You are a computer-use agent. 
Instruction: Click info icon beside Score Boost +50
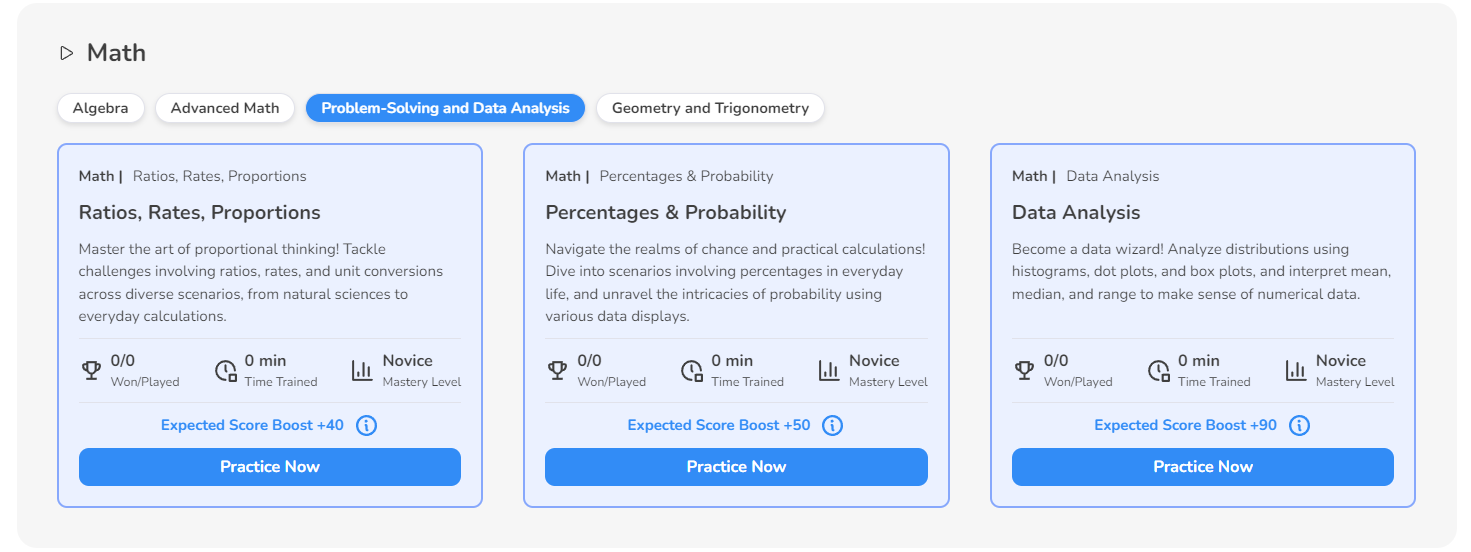(x=832, y=426)
